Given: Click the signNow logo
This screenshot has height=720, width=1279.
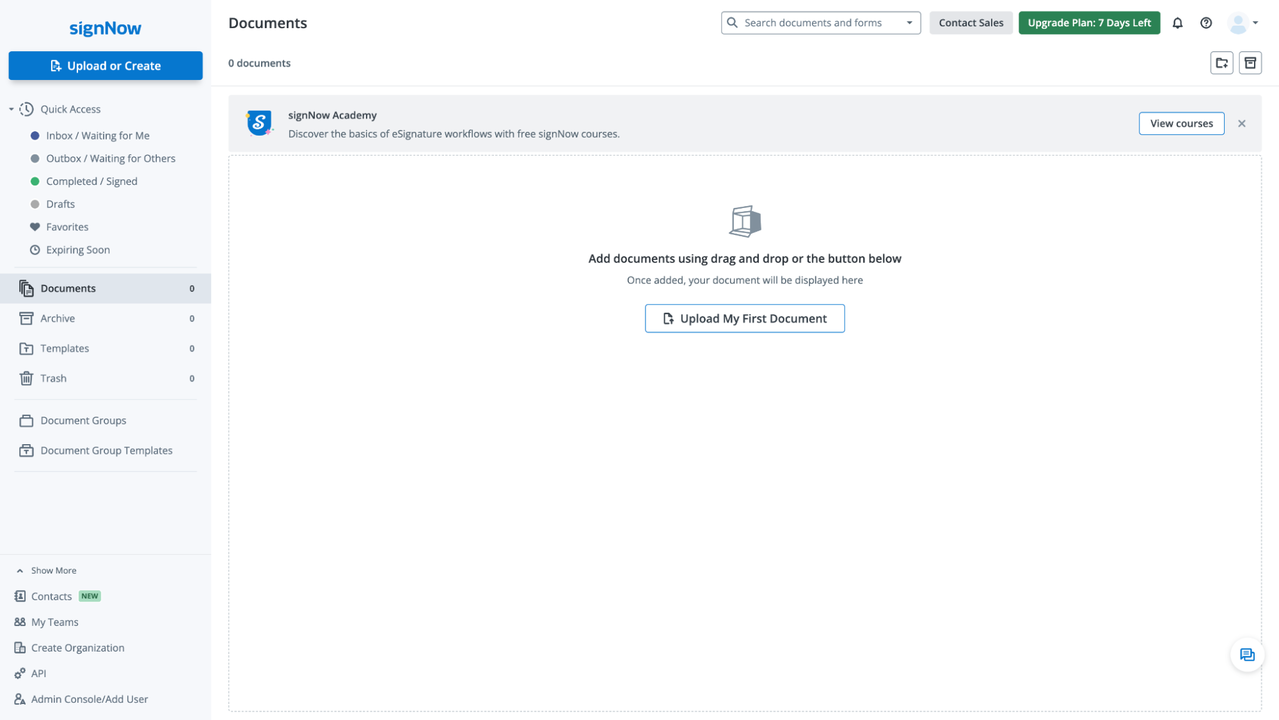Looking at the screenshot, I should click(x=105, y=28).
